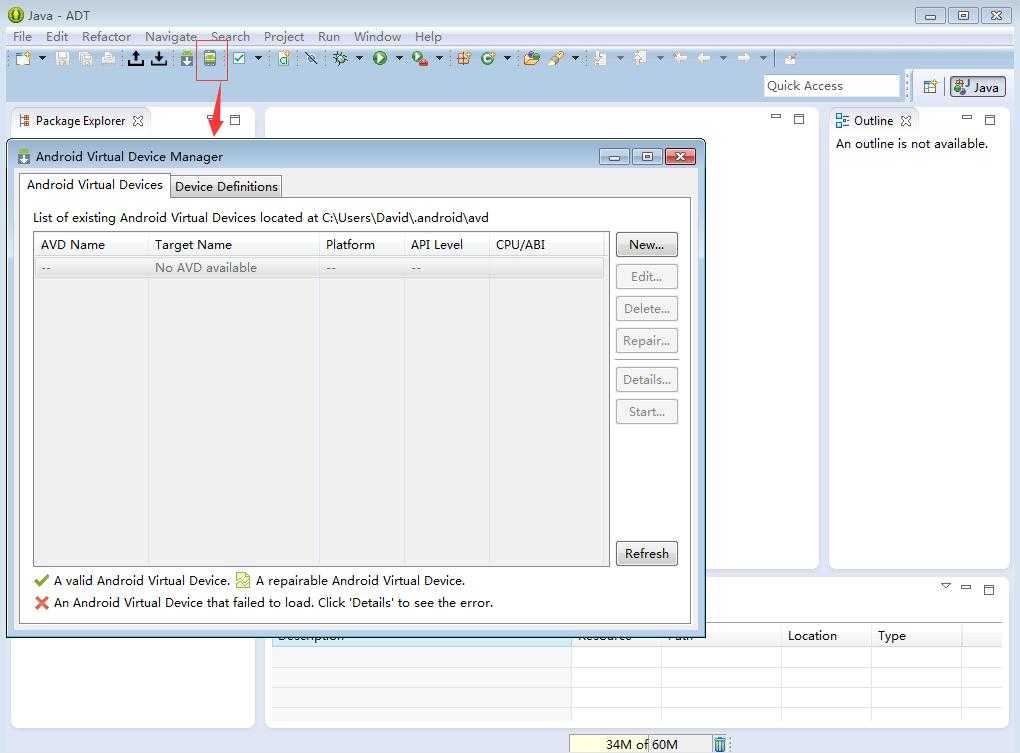Click the Back navigation arrow icon
The image size is (1020, 753).
pos(704,59)
